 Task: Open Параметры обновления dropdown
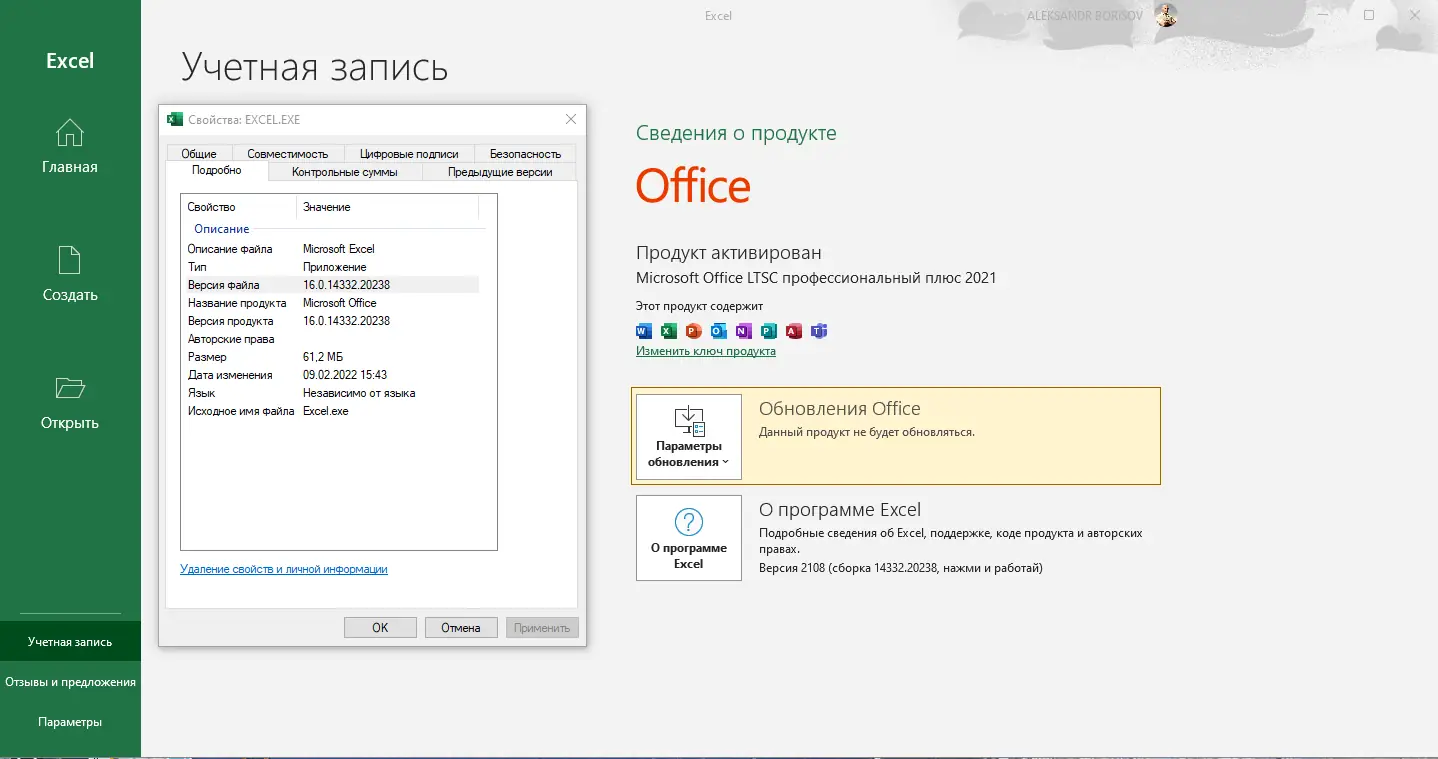click(x=689, y=437)
